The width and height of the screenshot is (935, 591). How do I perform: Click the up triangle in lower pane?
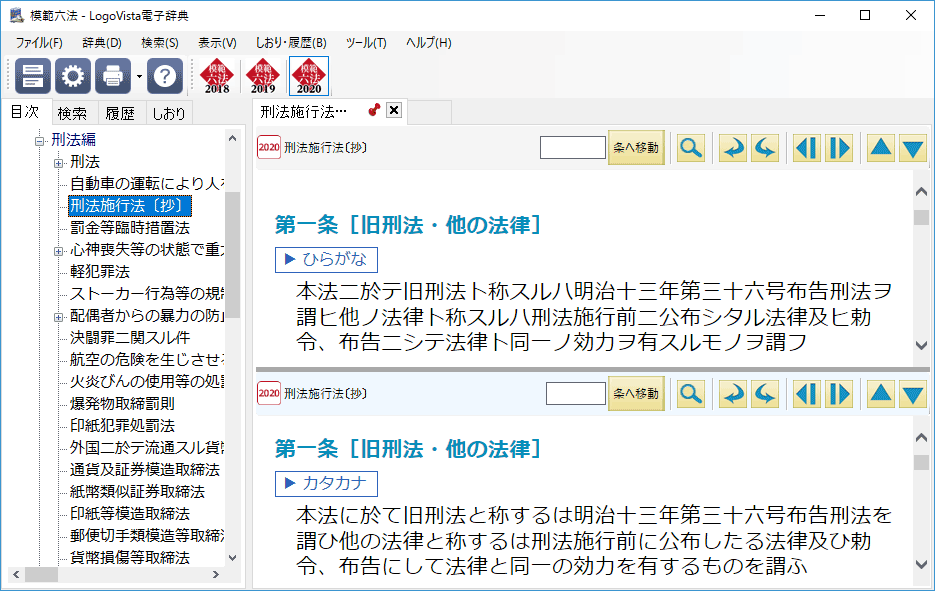pos(881,394)
